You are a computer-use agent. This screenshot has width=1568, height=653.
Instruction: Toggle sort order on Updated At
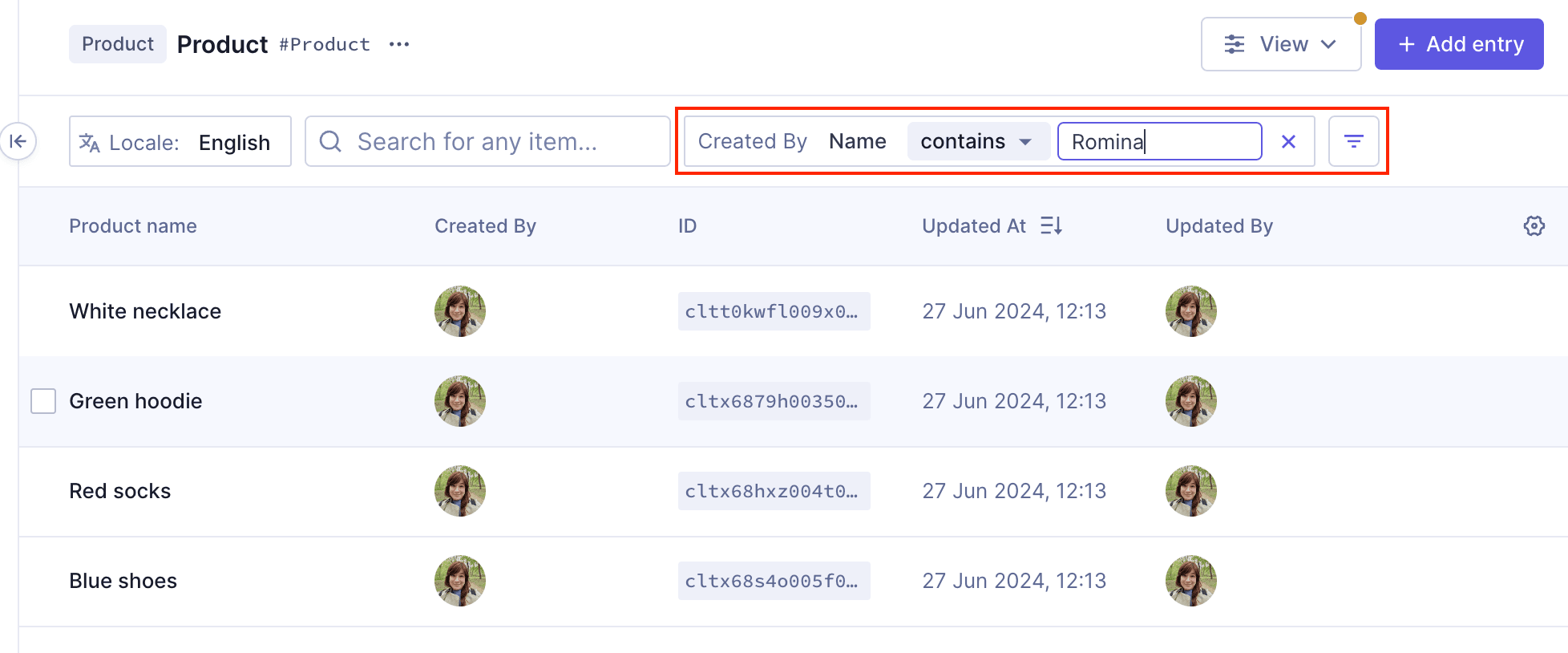(x=1050, y=226)
